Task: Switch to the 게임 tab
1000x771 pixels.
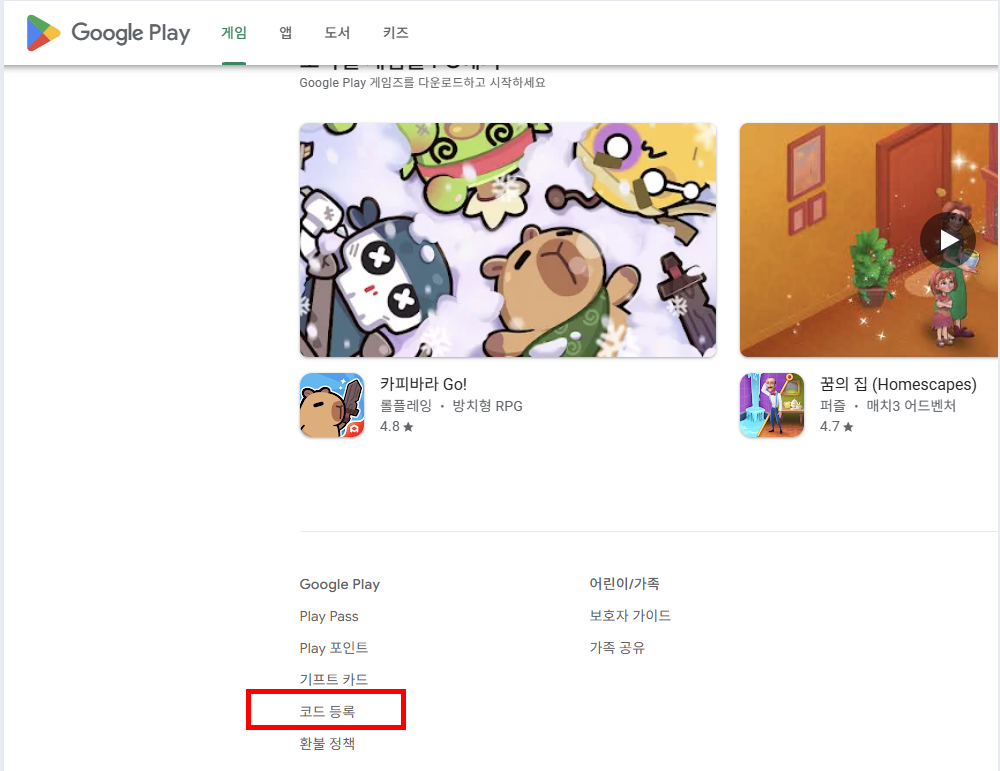Action: [234, 33]
